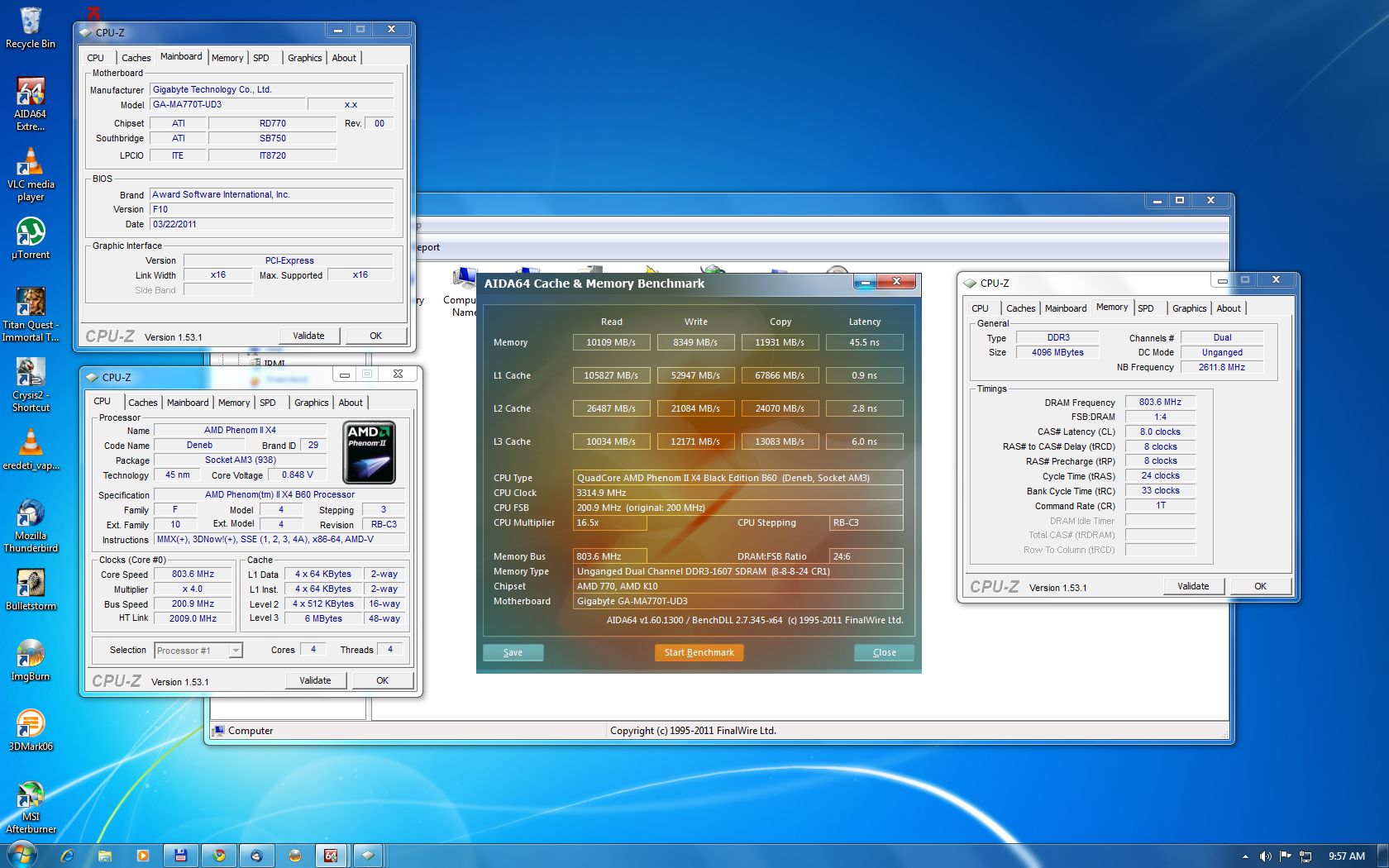The height and width of the screenshot is (868, 1389).
Task: Open Internet Explorer from the taskbar
Action: pos(68,856)
